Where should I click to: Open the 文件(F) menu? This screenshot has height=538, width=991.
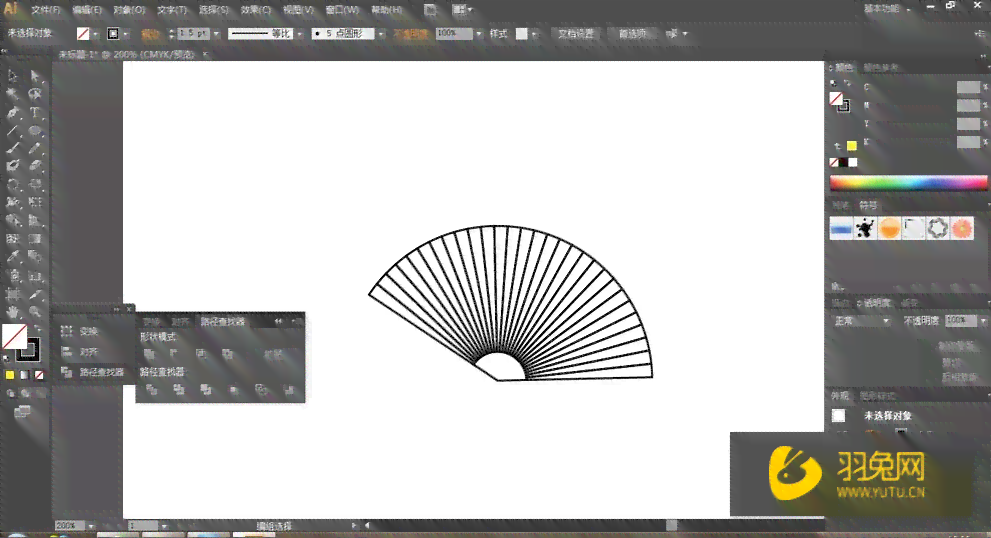(46, 10)
